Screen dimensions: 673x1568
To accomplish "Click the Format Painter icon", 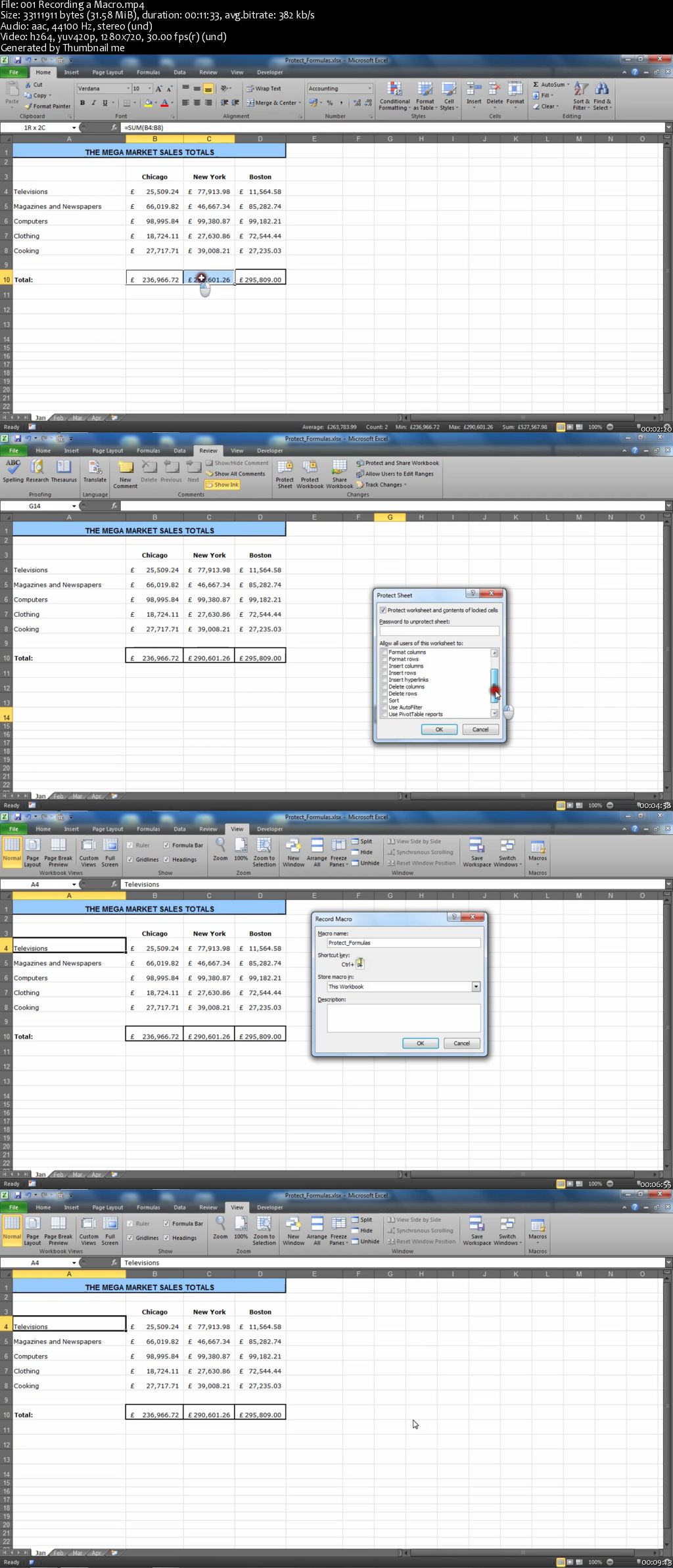I will (x=29, y=106).
